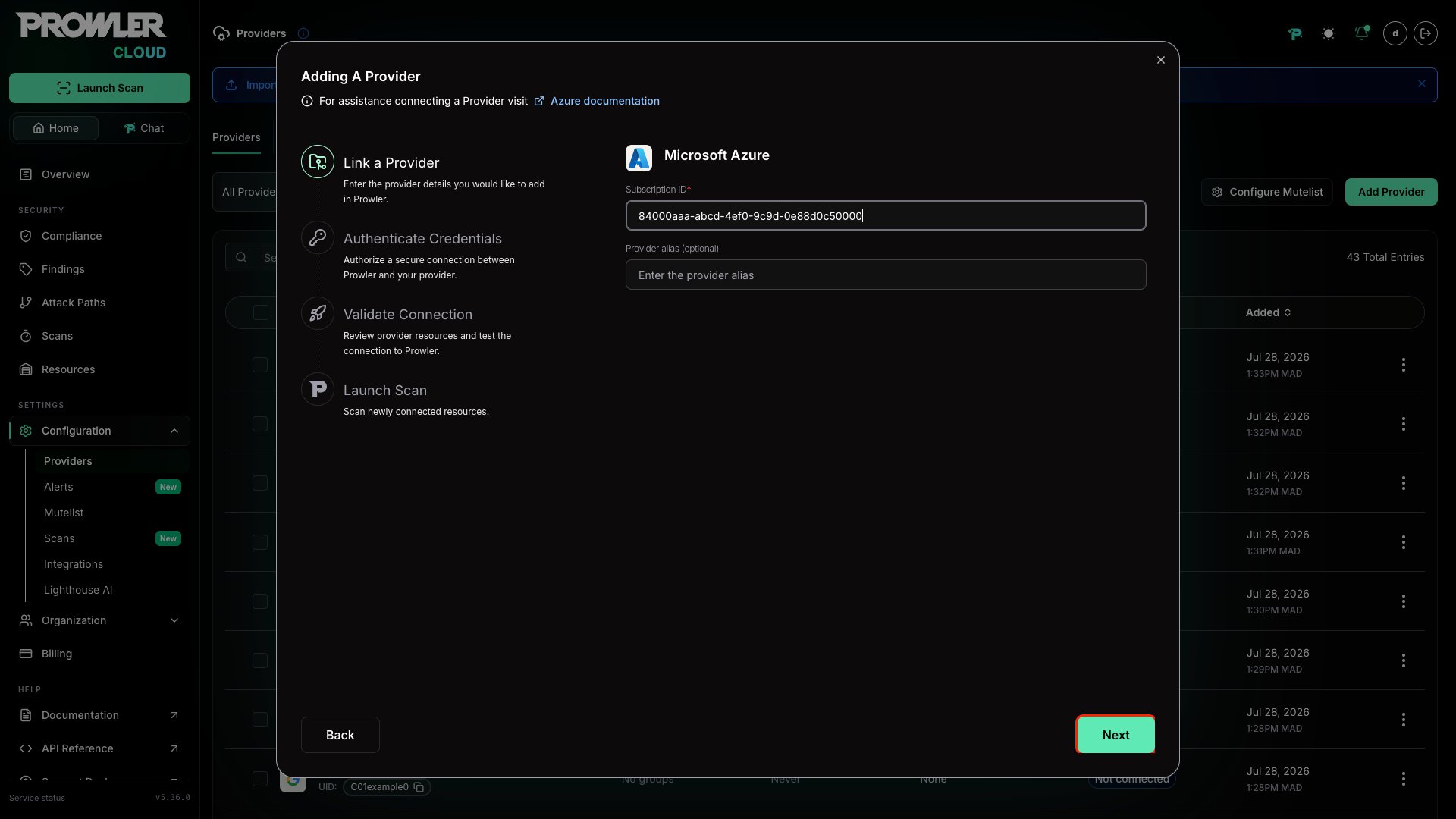Click the sign out icon
Image resolution: width=1456 pixels, height=819 pixels.
[x=1426, y=33]
